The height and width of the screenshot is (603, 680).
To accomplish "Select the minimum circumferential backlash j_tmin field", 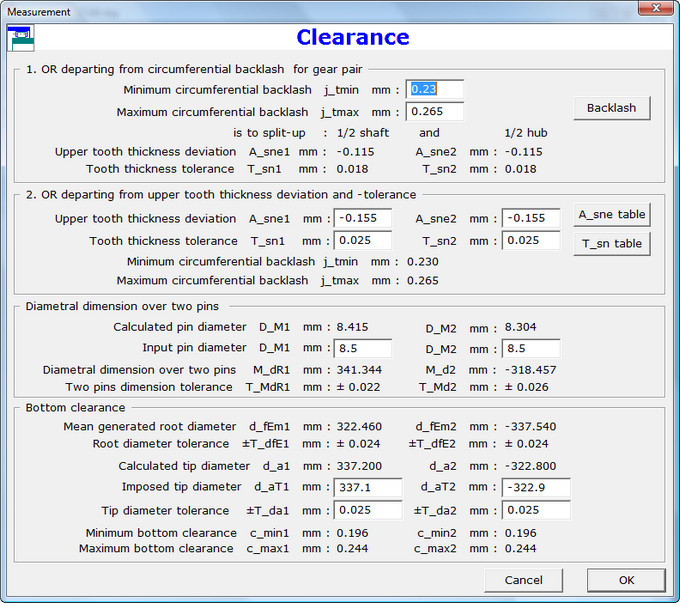I will [x=434, y=89].
